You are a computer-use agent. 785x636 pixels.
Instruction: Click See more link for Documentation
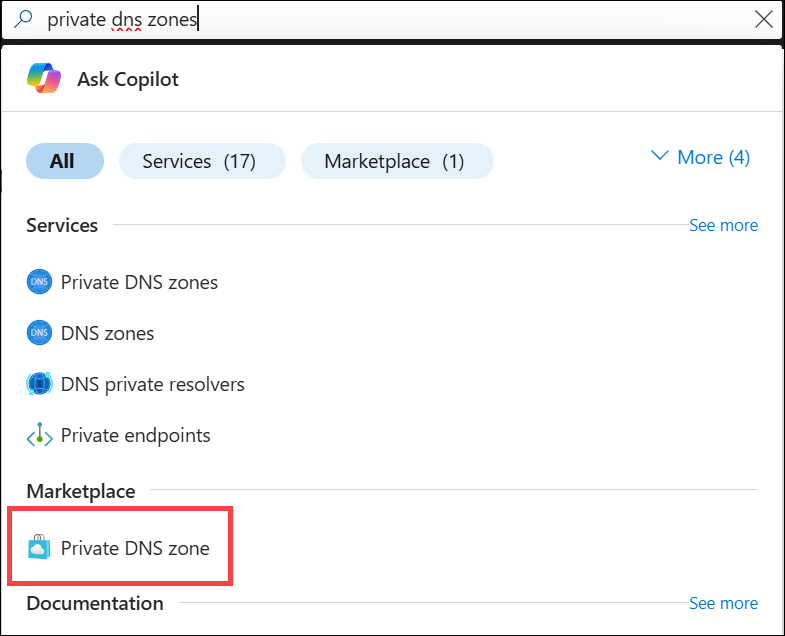[x=723, y=603]
